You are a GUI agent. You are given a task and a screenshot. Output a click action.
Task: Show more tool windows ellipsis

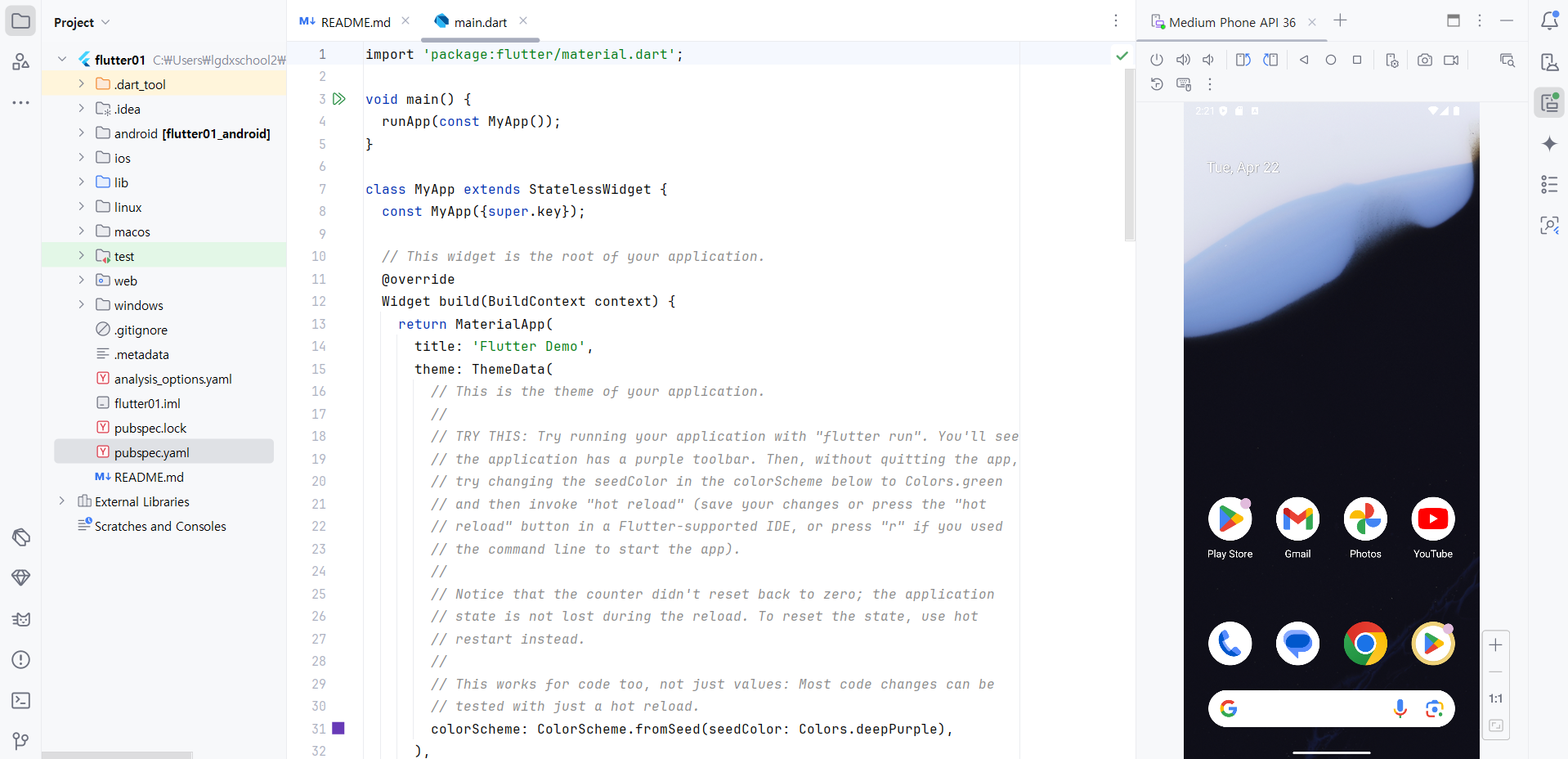pos(20,103)
